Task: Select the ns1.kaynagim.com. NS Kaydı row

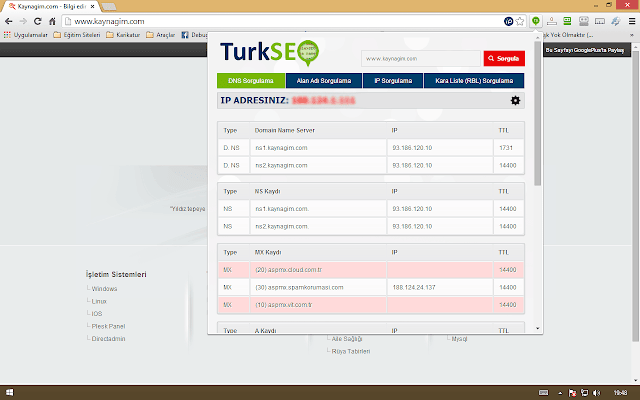Action: point(371,209)
